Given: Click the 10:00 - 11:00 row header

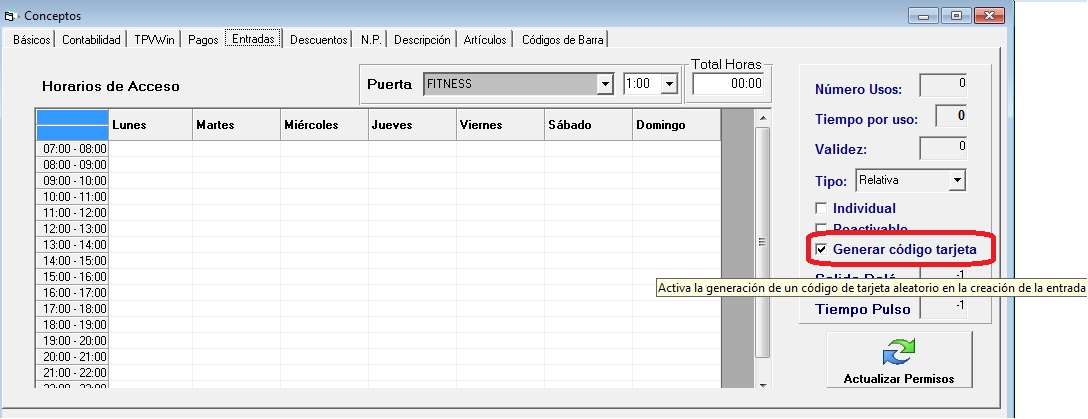Looking at the screenshot, I should pyautogui.click(x=73, y=196).
